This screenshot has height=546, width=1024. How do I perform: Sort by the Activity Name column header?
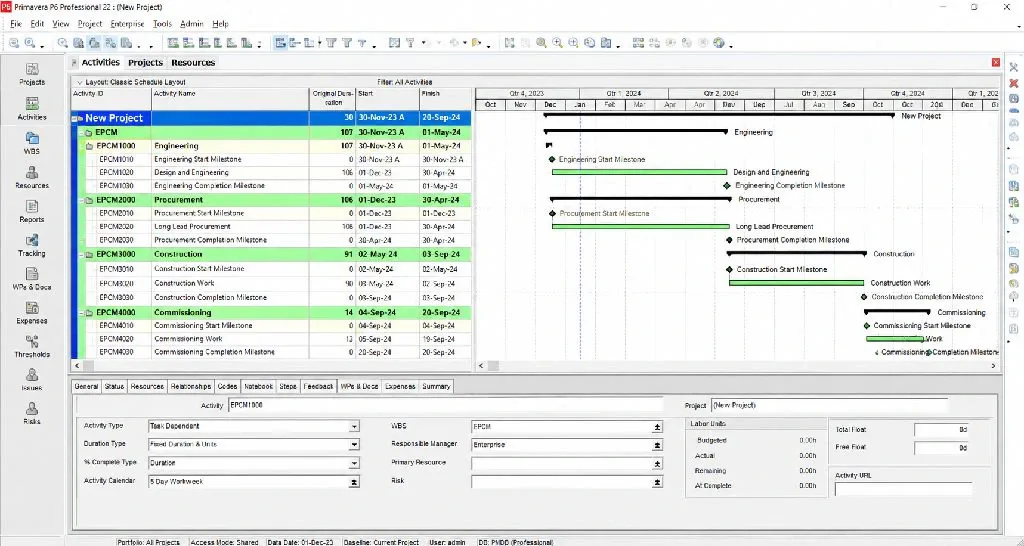(x=231, y=99)
